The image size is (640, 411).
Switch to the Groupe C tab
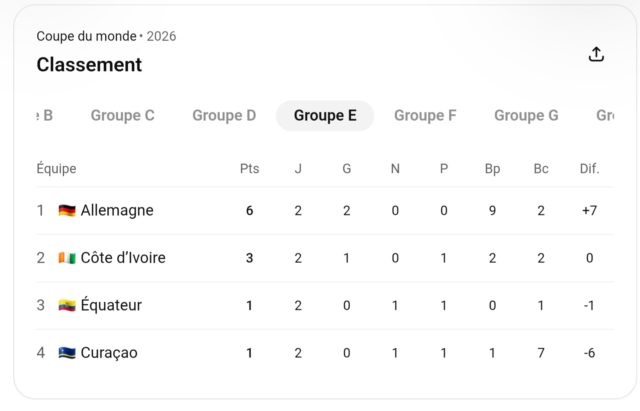[x=122, y=116]
